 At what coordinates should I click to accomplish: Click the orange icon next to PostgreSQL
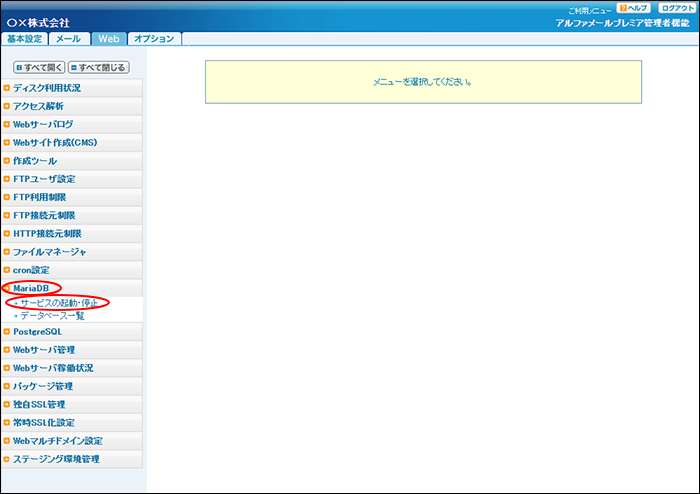coord(7,332)
